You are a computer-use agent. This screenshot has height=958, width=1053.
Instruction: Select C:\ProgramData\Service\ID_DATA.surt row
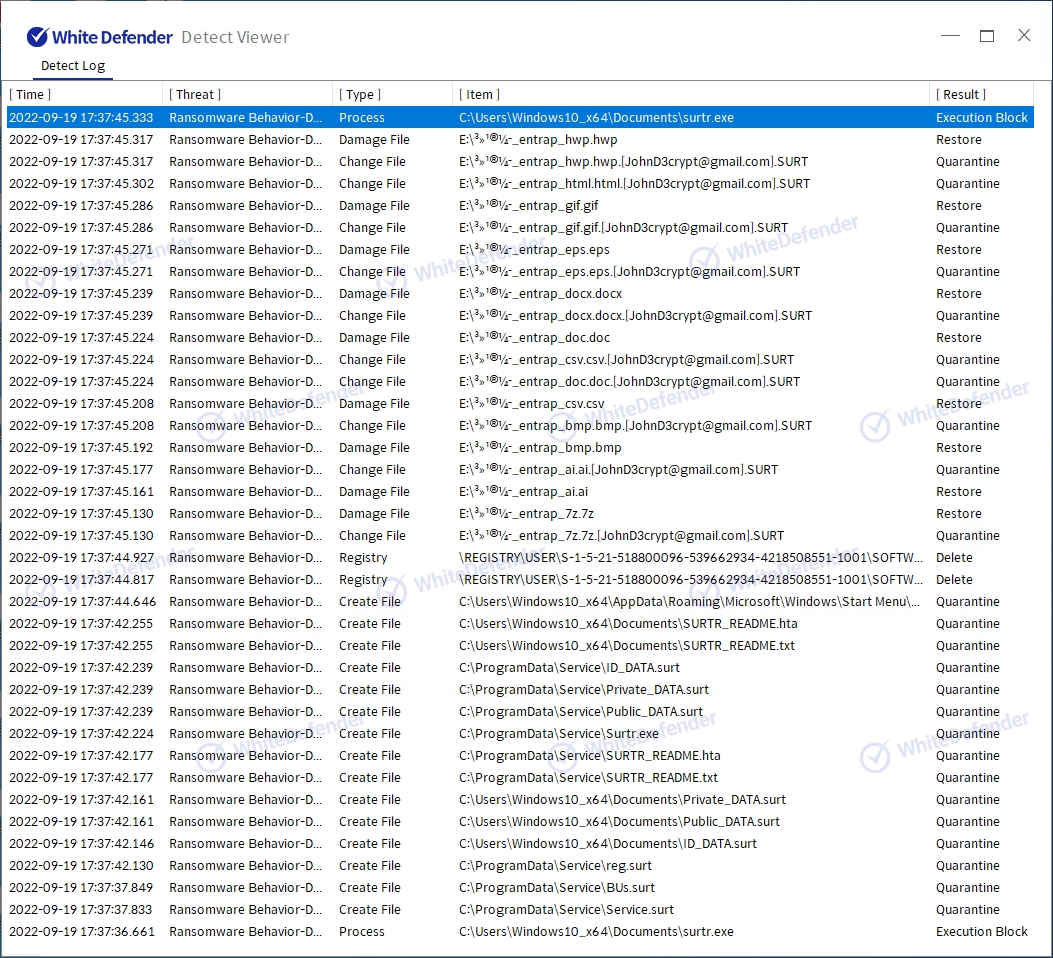520,668
